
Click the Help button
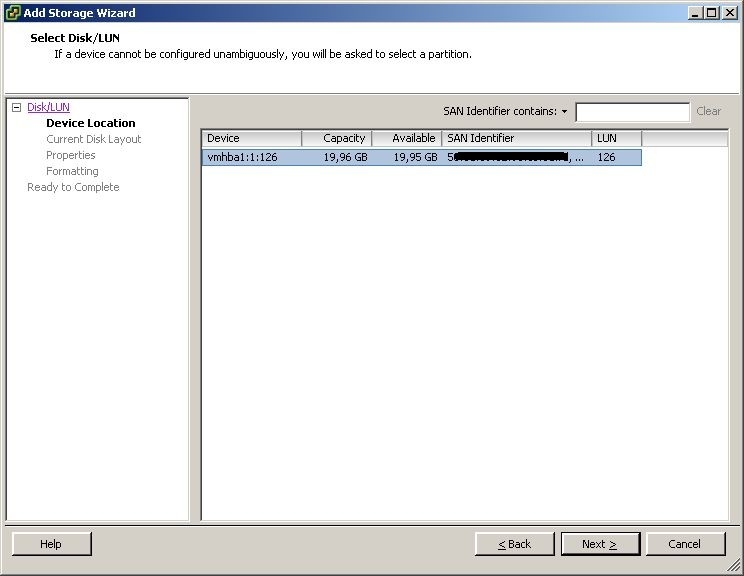(52, 544)
